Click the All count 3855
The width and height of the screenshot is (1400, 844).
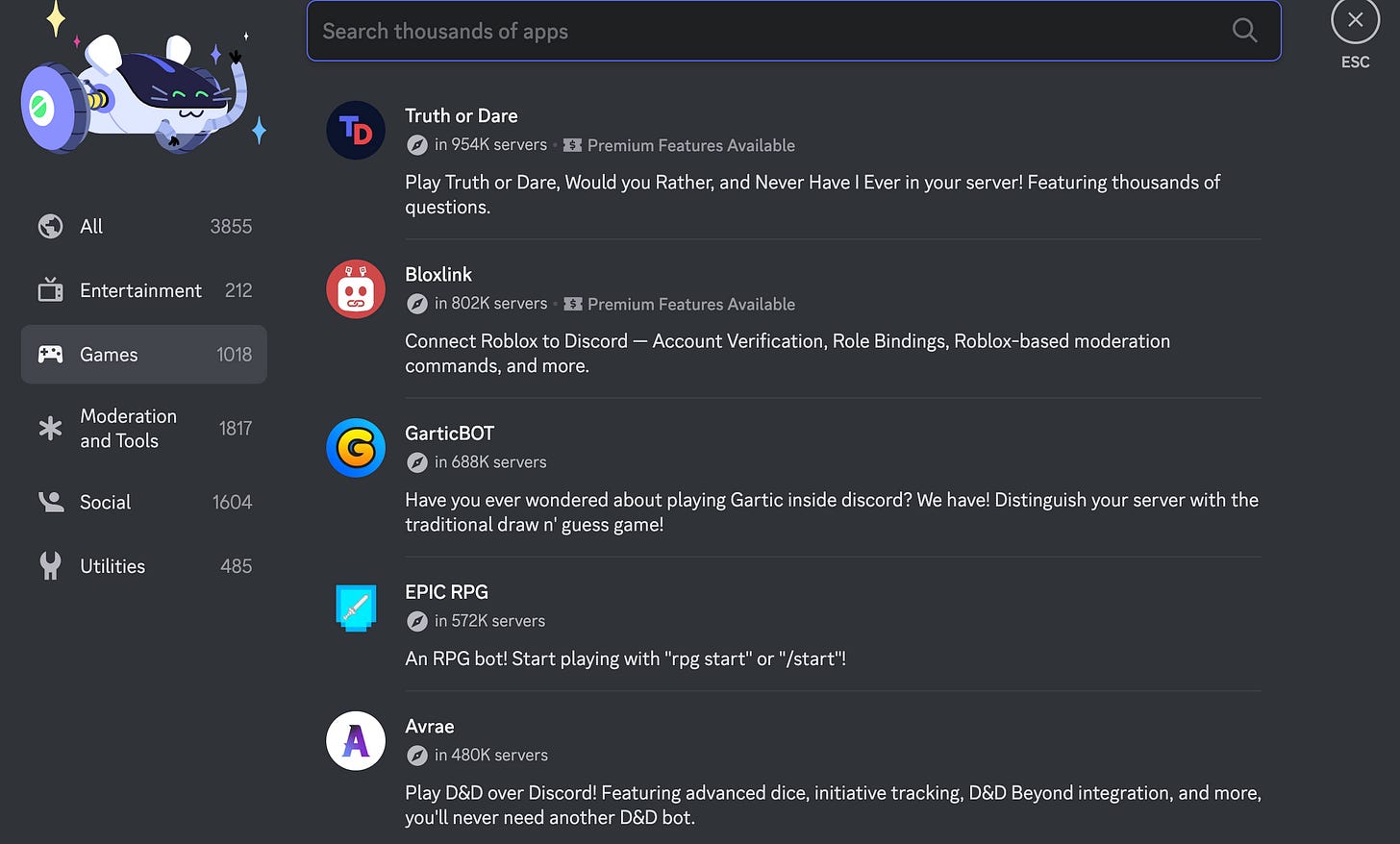point(231,226)
